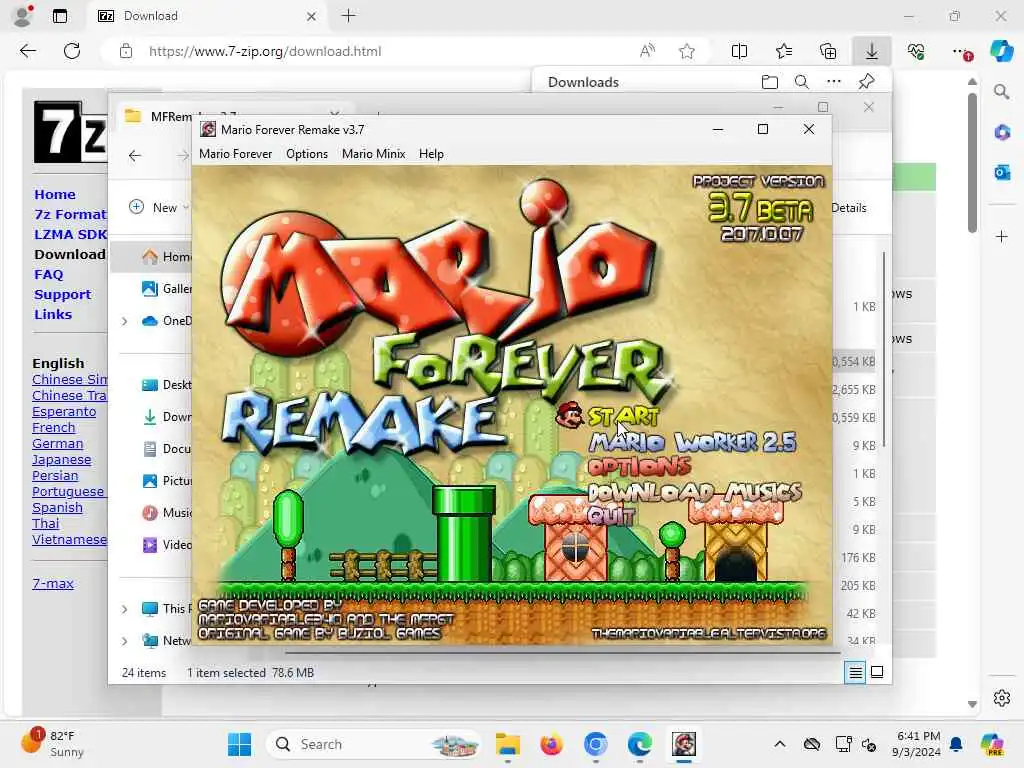Select MARIO WORKER 2.5 in game menu
This screenshot has width=1024, height=768.
(692, 442)
